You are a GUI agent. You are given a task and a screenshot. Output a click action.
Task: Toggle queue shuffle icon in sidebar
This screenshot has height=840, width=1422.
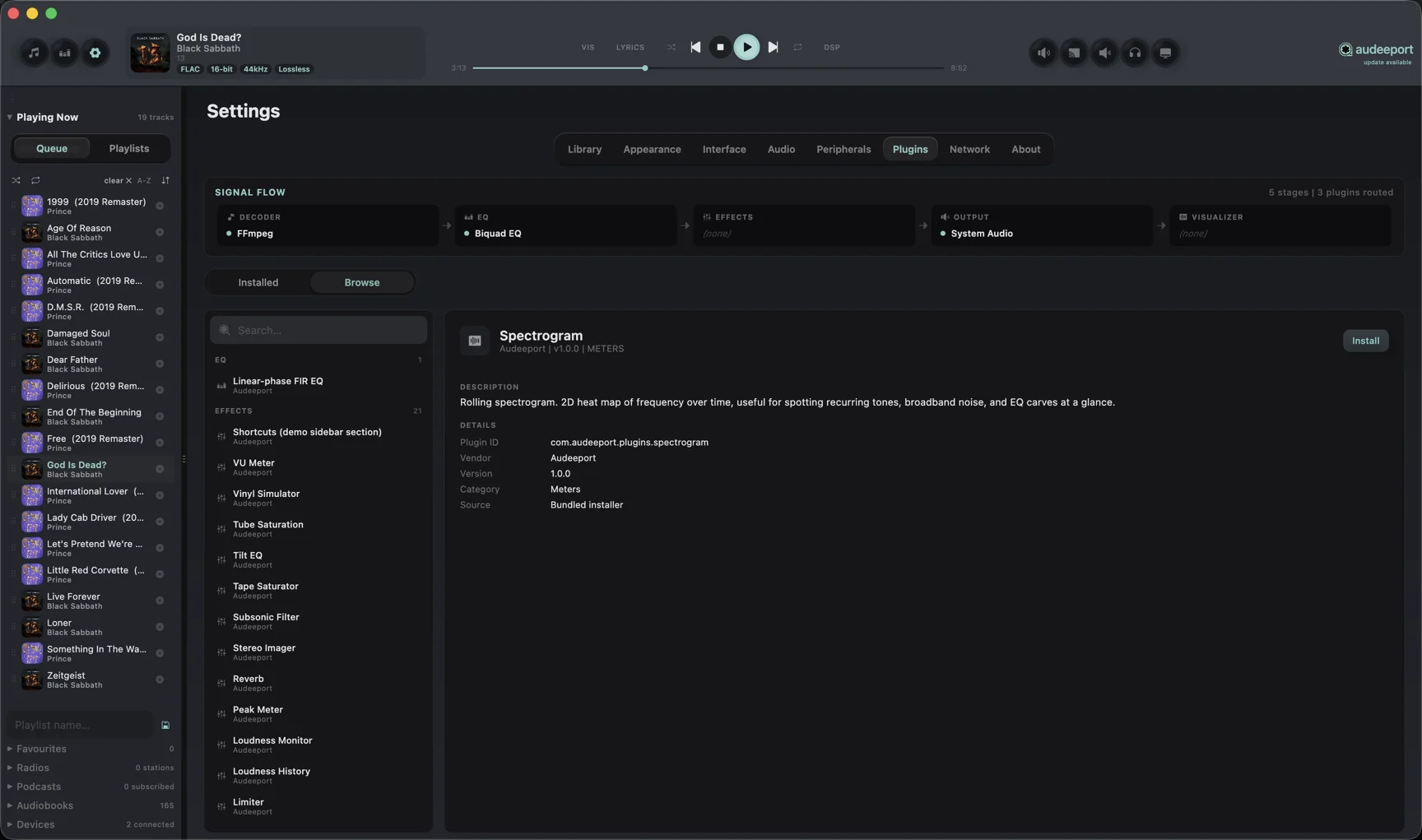(x=16, y=180)
